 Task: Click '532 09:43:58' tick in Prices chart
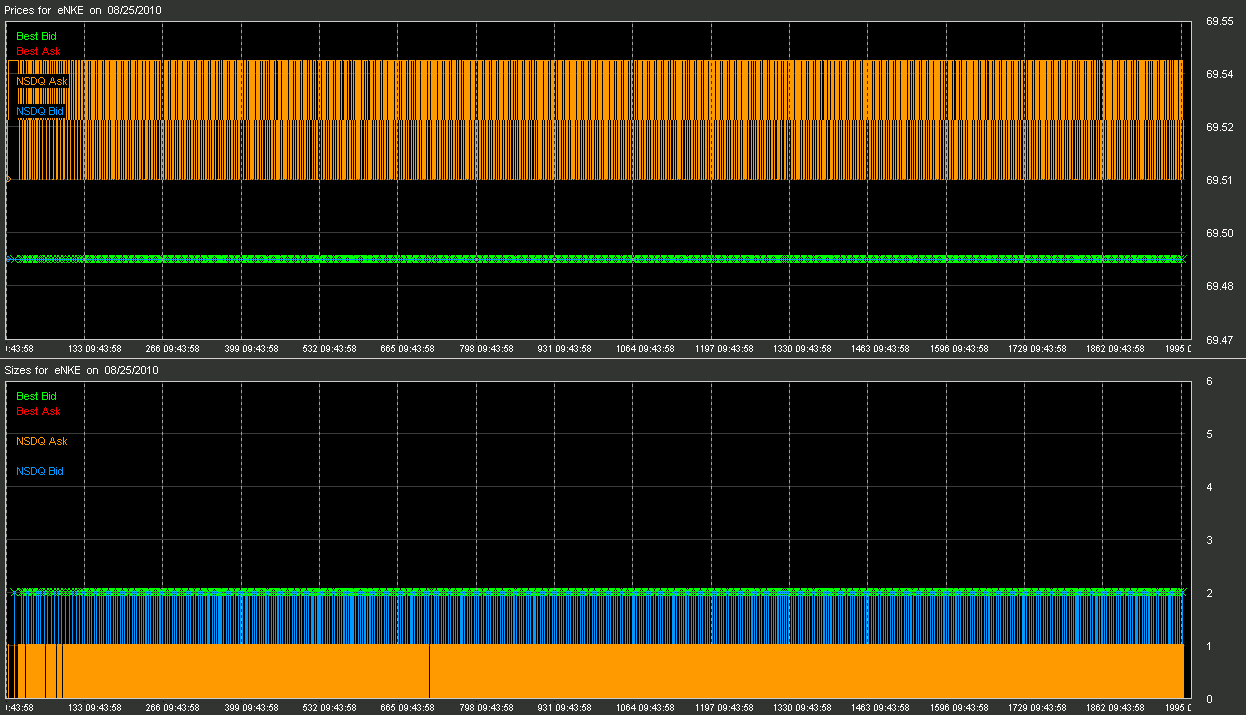(329, 349)
